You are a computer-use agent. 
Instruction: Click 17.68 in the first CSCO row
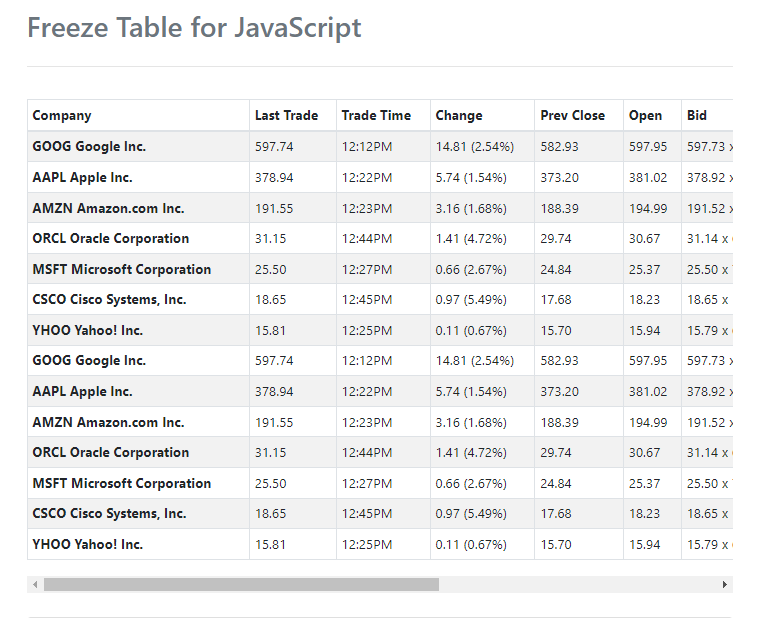click(555, 300)
